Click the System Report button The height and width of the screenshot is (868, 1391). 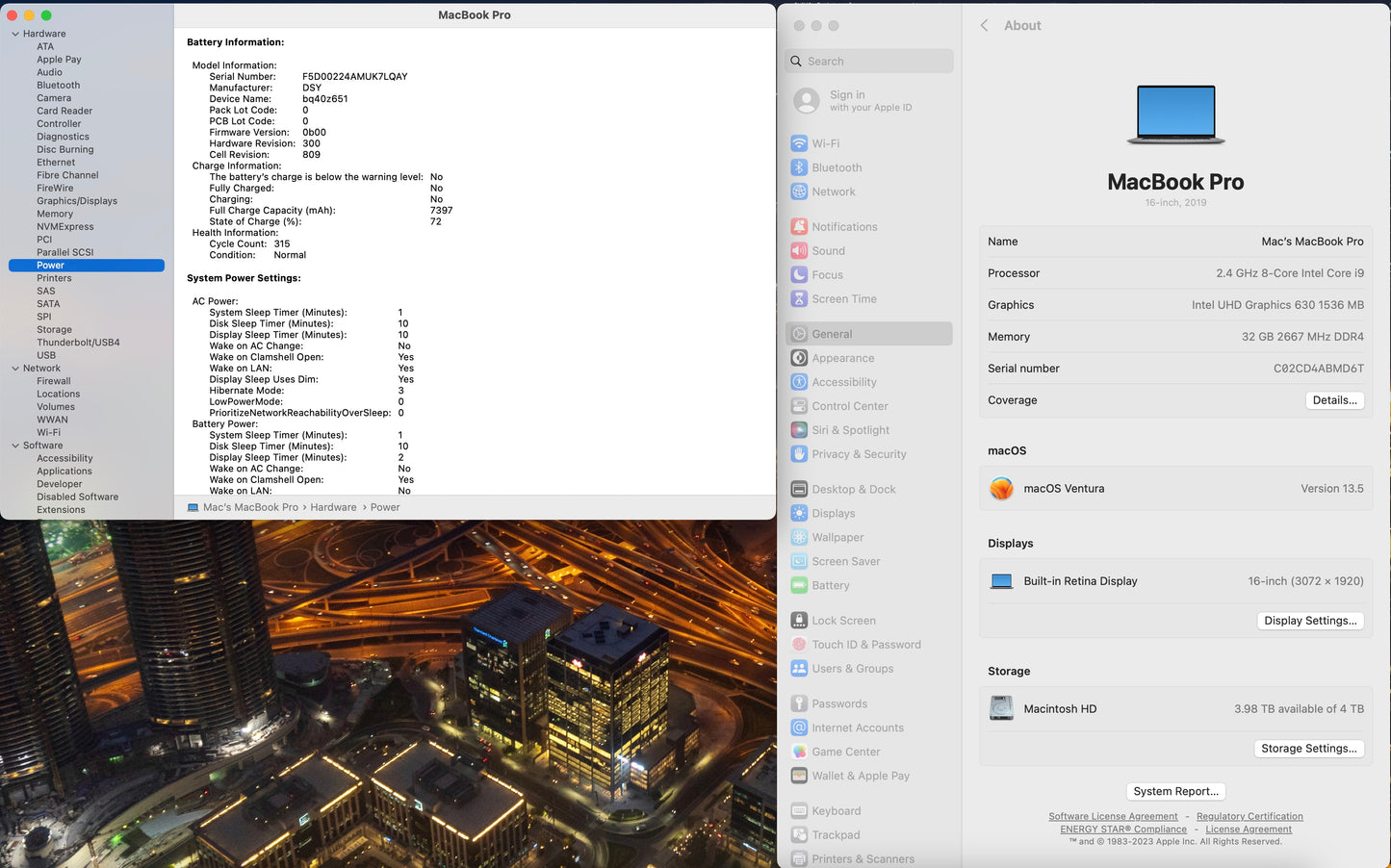(1175, 791)
